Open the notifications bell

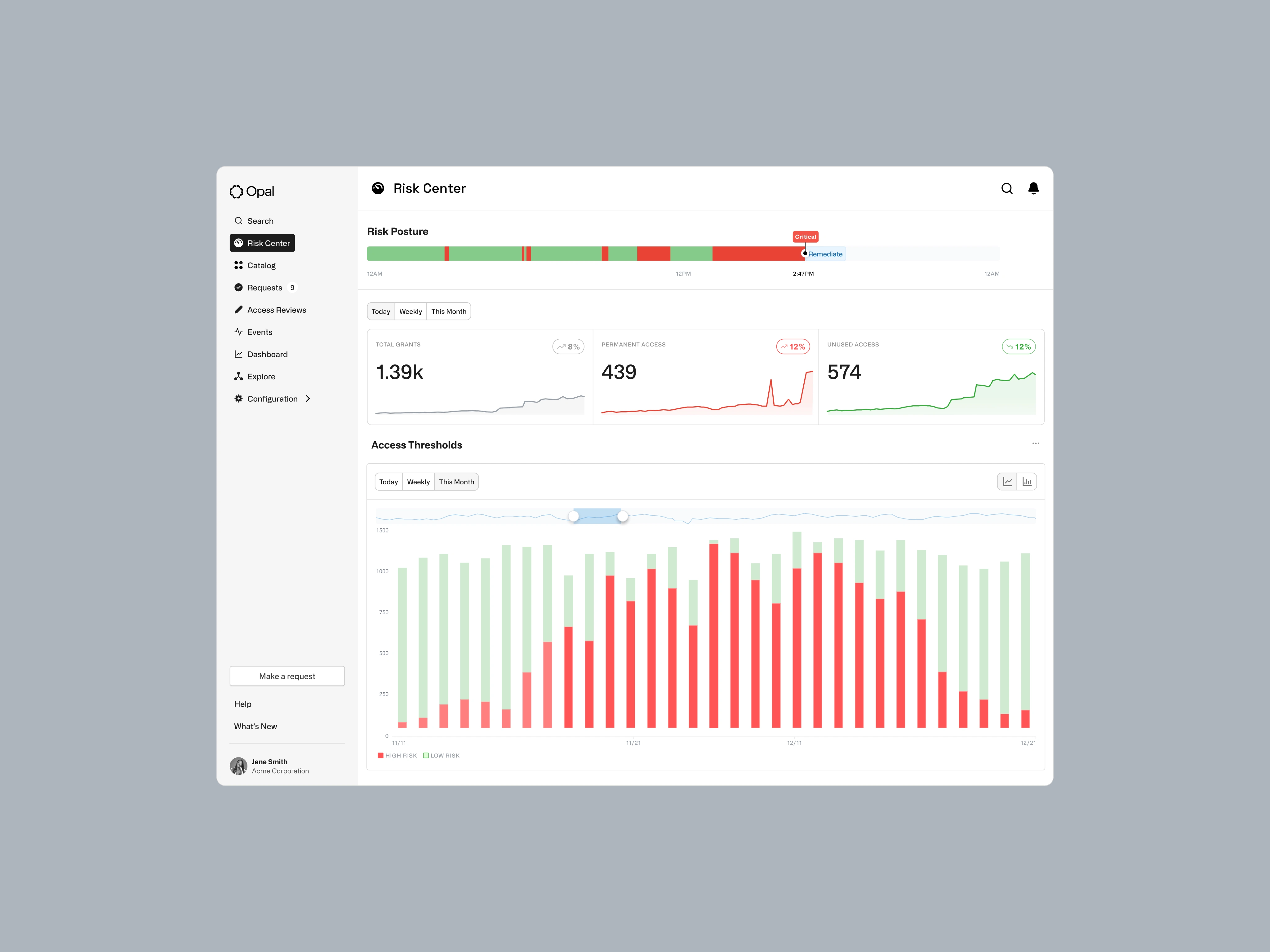tap(1033, 188)
